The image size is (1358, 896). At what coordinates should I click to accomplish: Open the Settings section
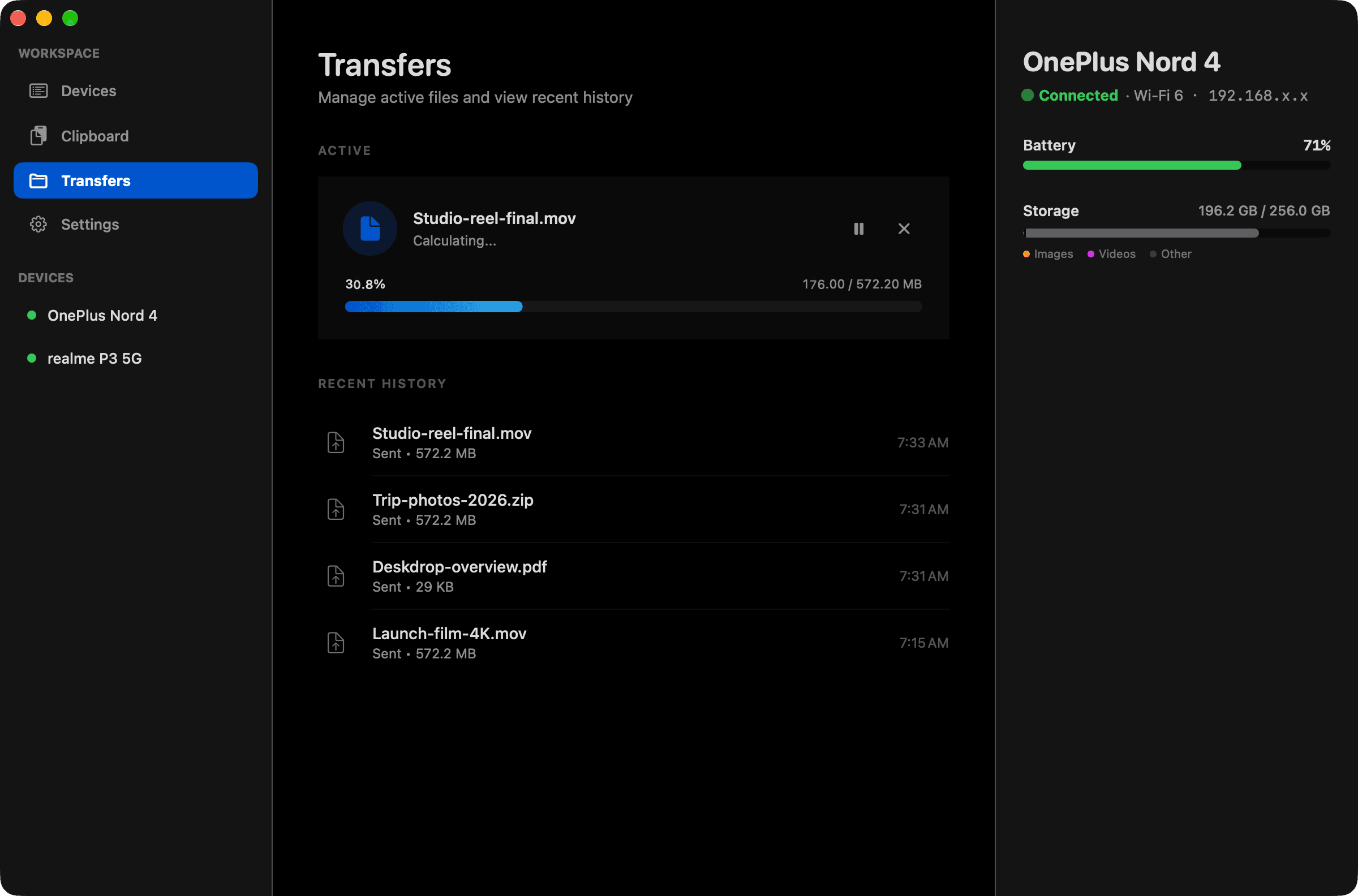tap(135, 225)
